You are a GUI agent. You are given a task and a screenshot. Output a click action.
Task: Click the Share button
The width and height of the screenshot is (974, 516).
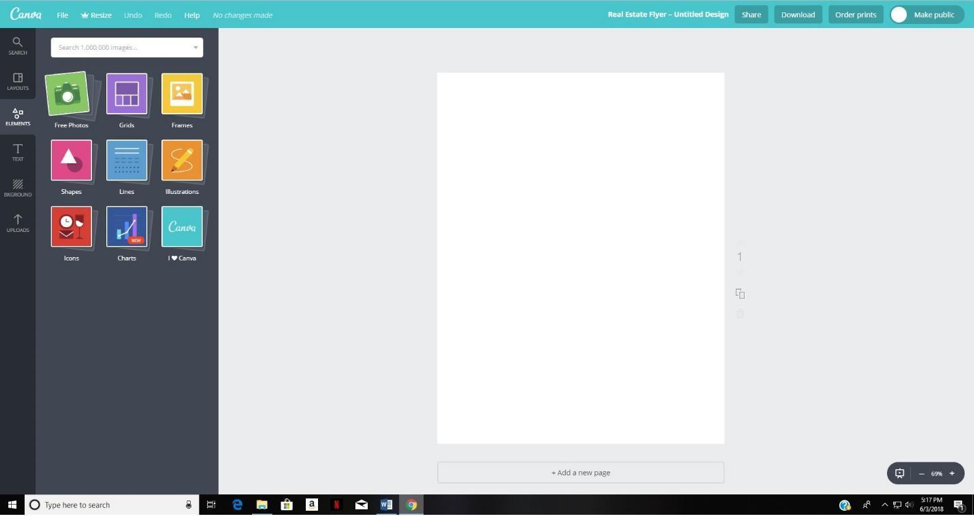(751, 15)
